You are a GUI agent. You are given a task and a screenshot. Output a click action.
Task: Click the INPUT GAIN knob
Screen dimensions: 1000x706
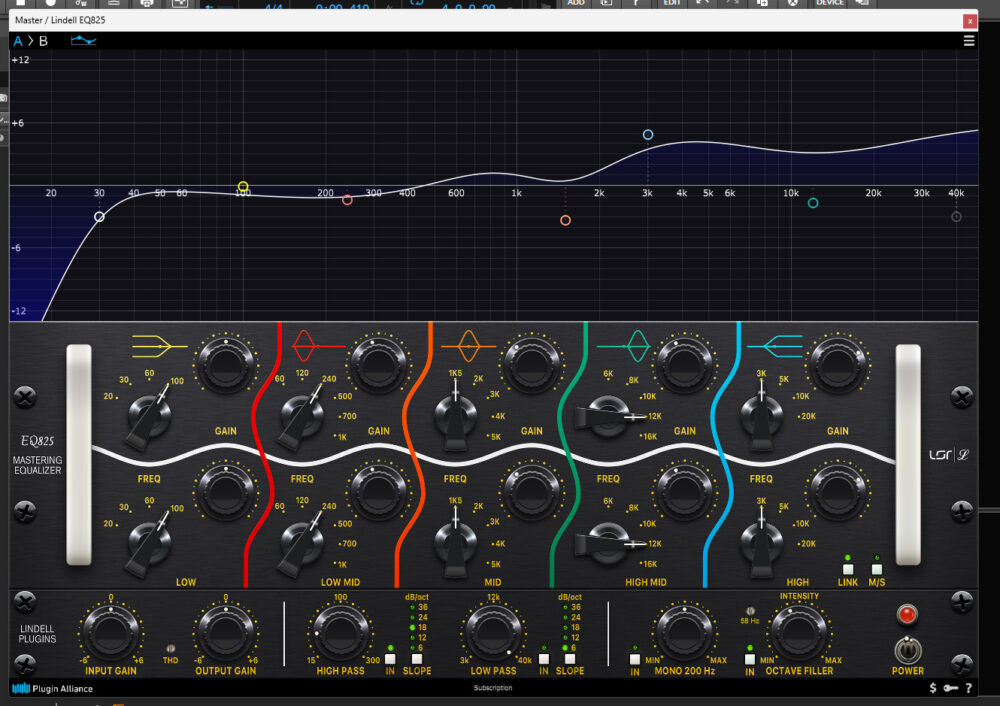[x=110, y=633]
